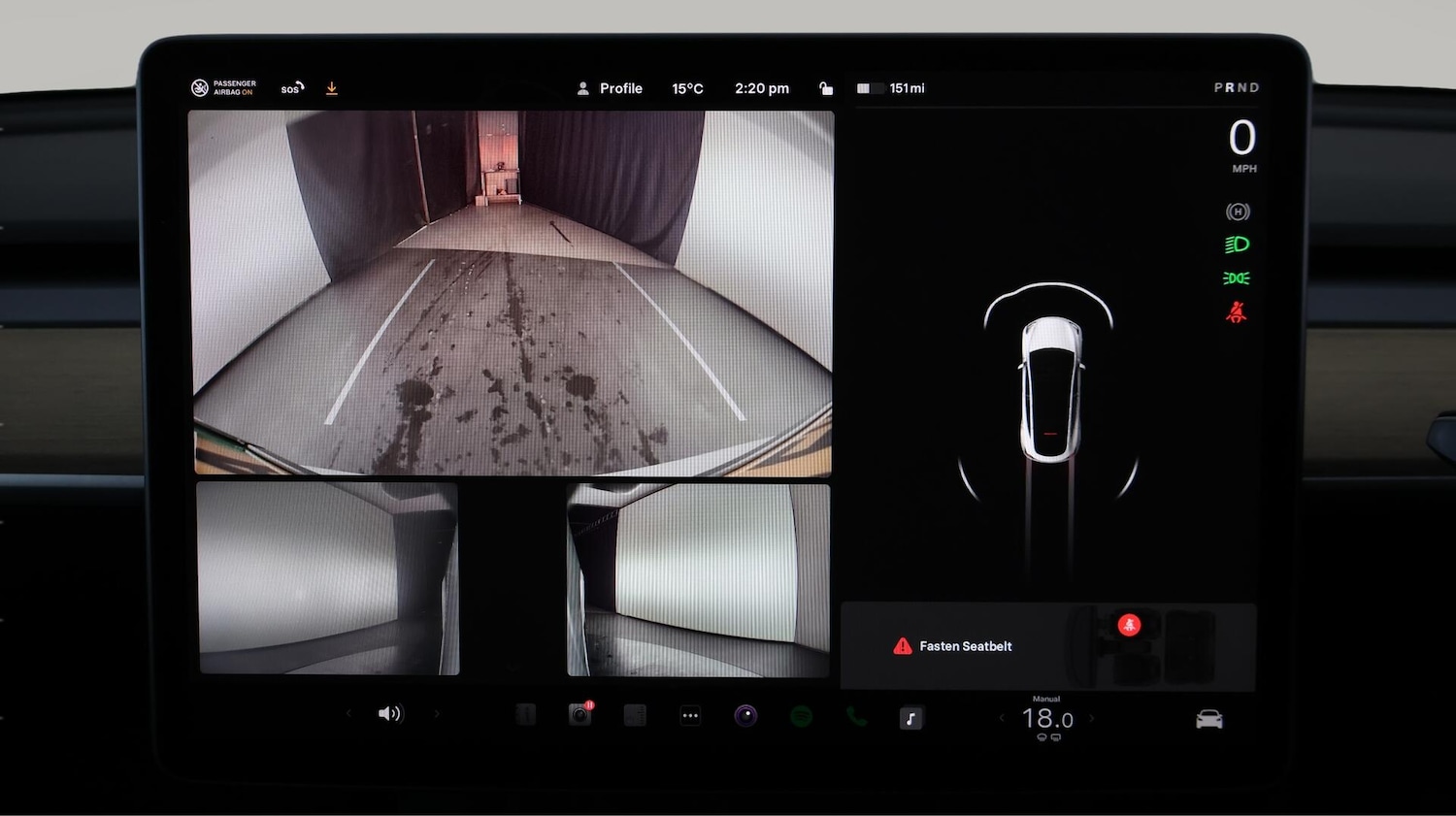Lower cabin temperature with left chevron
The height and width of the screenshot is (816, 1456).
(1002, 719)
